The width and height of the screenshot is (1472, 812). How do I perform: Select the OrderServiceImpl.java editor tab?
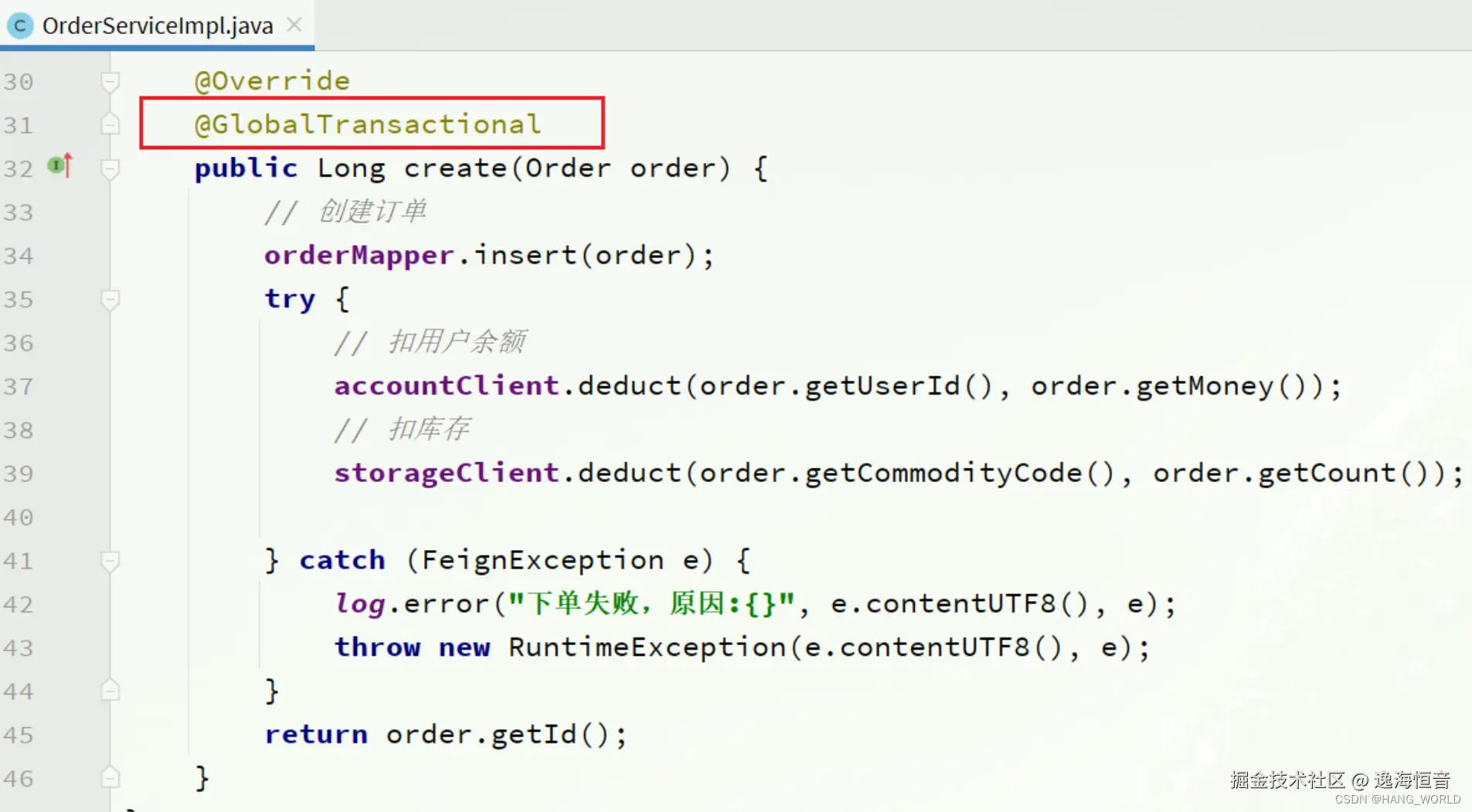(x=157, y=25)
